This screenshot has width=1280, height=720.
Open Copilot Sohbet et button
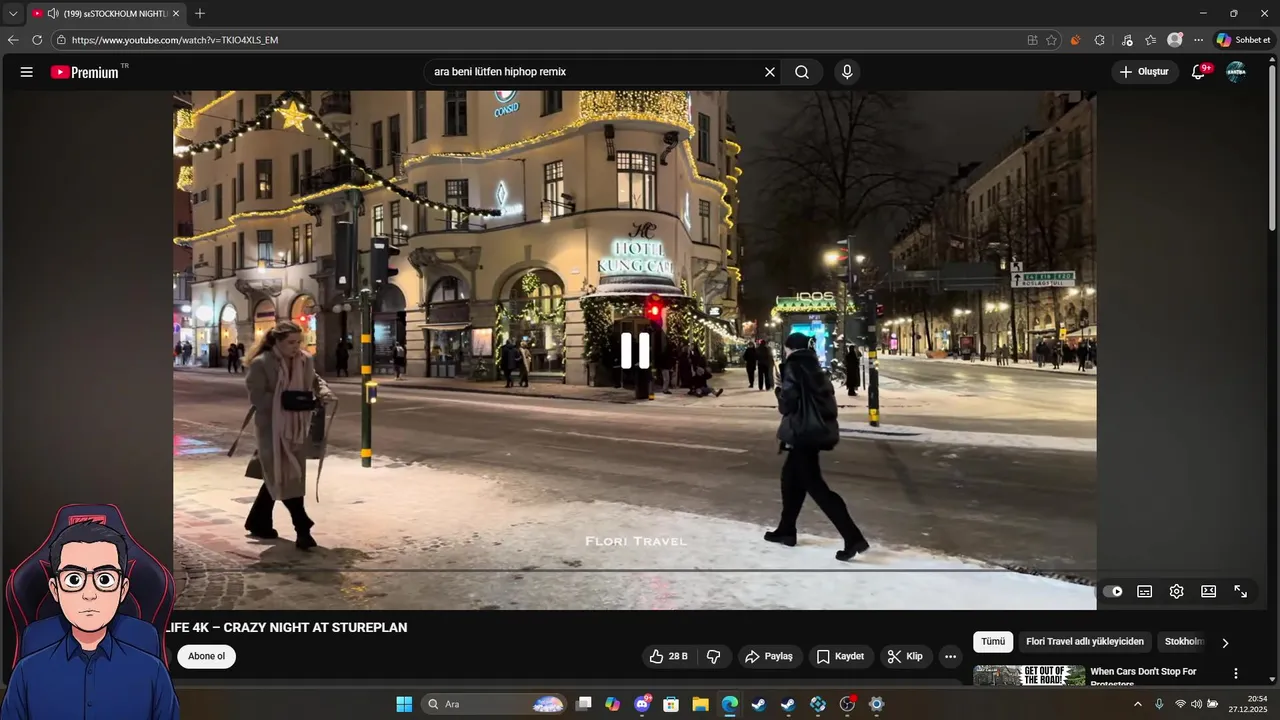coord(1243,40)
